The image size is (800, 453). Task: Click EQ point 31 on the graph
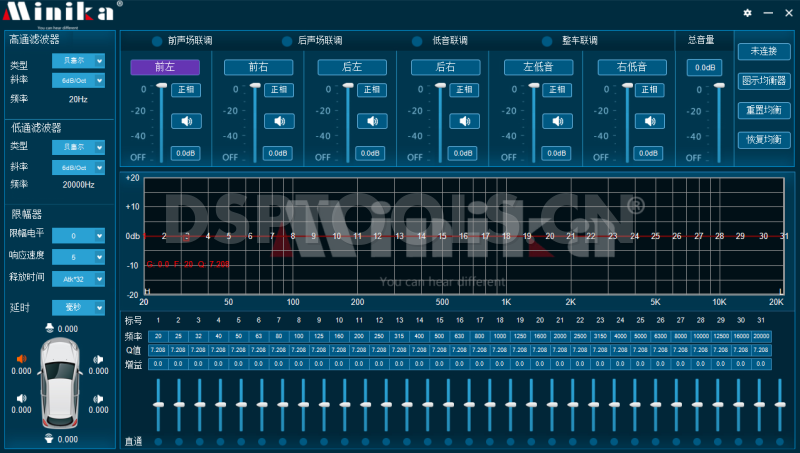tap(784, 236)
